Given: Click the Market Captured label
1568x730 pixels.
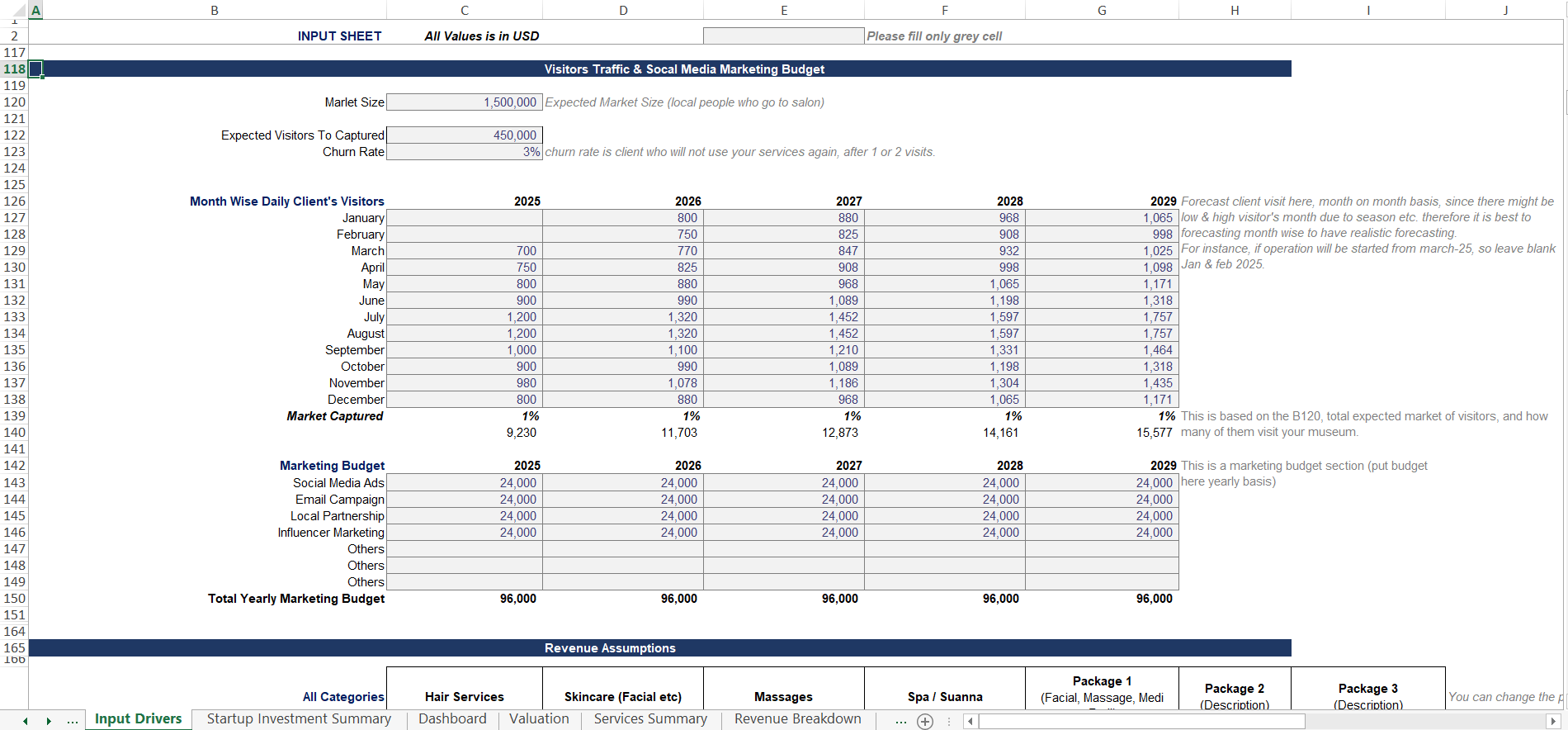Looking at the screenshot, I should [335, 416].
